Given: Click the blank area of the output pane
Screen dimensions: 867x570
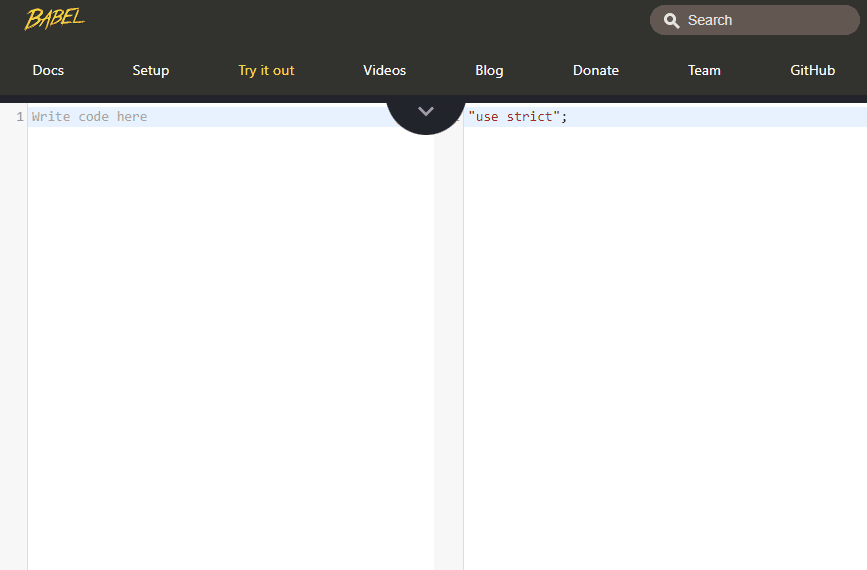Looking at the screenshot, I should (x=665, y=340).
